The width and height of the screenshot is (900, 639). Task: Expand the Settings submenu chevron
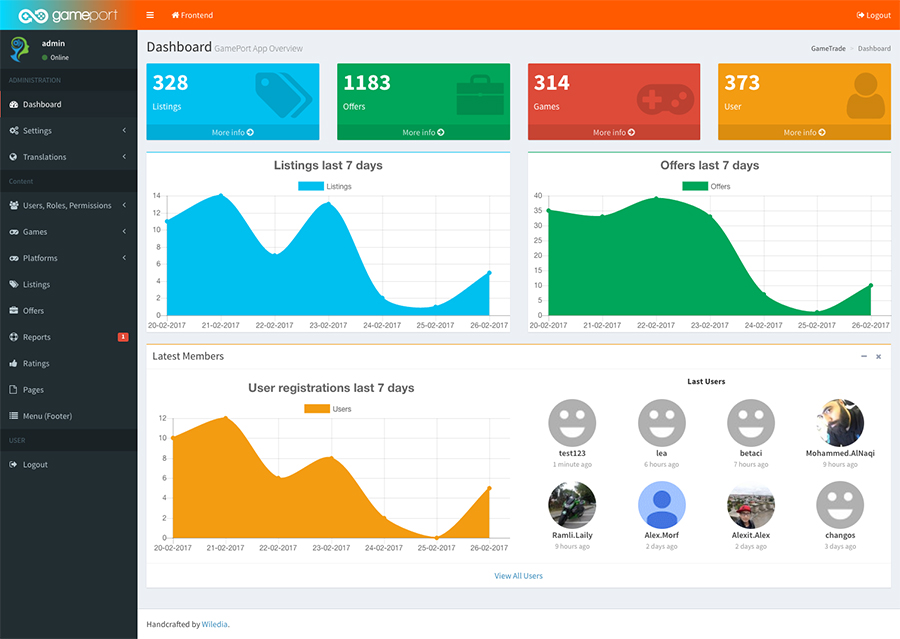[124, 130]
